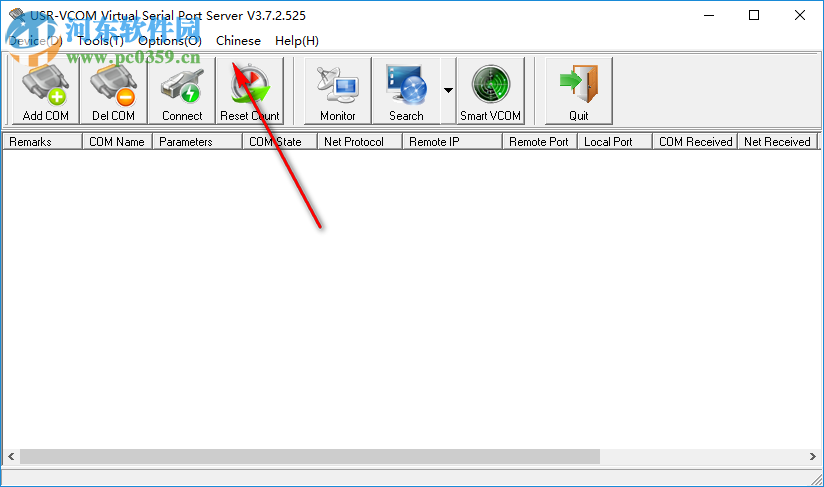Click the Remote IP column header
The width and height of the screenshot is (824, 487).
coord(452,142)
